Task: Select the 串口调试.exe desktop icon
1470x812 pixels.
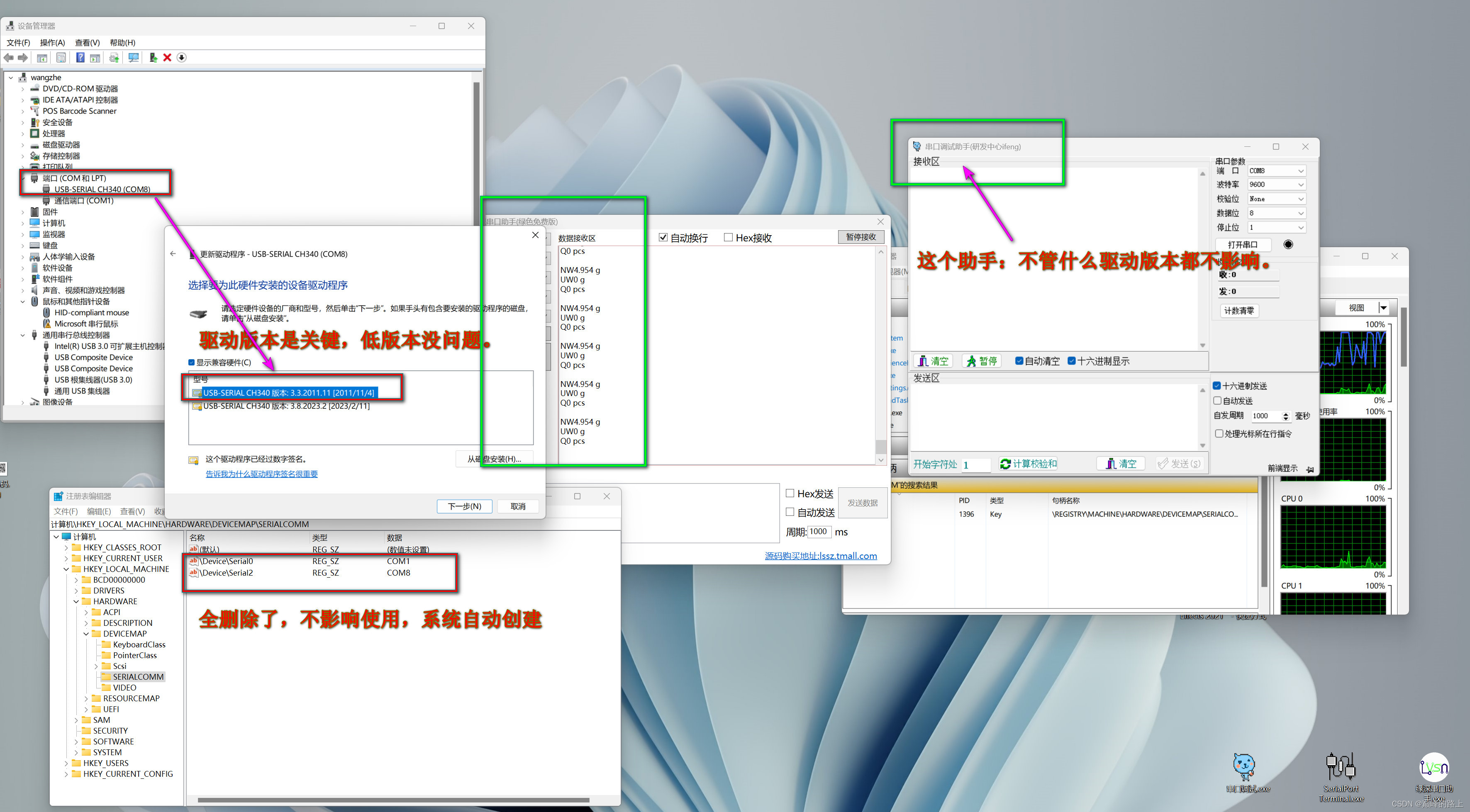Action: pos(1248,773)
